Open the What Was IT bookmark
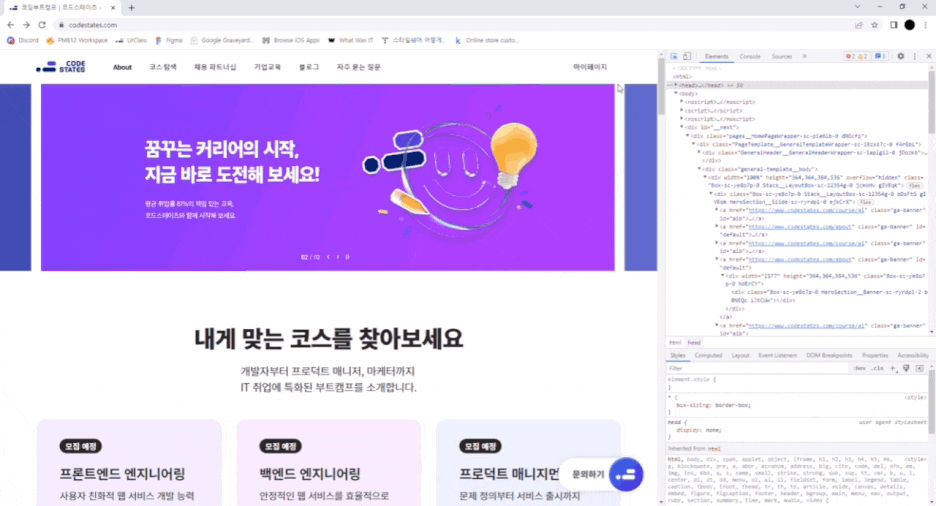 [x=350, y=41]
